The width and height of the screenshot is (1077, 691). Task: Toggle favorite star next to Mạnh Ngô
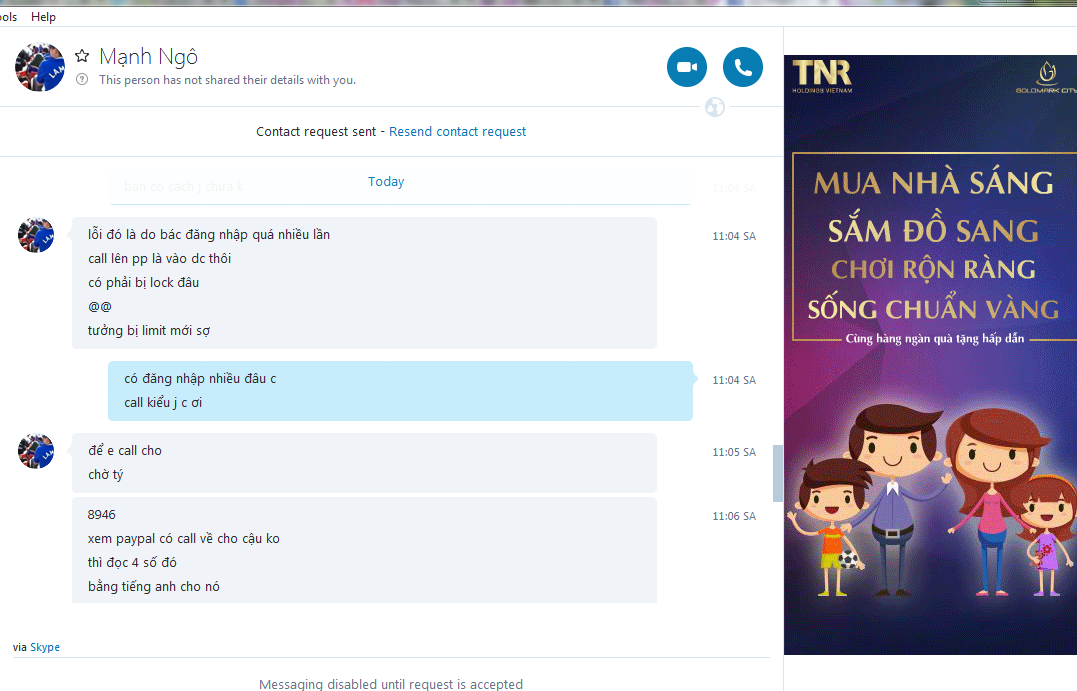click(x=82, y=56)
